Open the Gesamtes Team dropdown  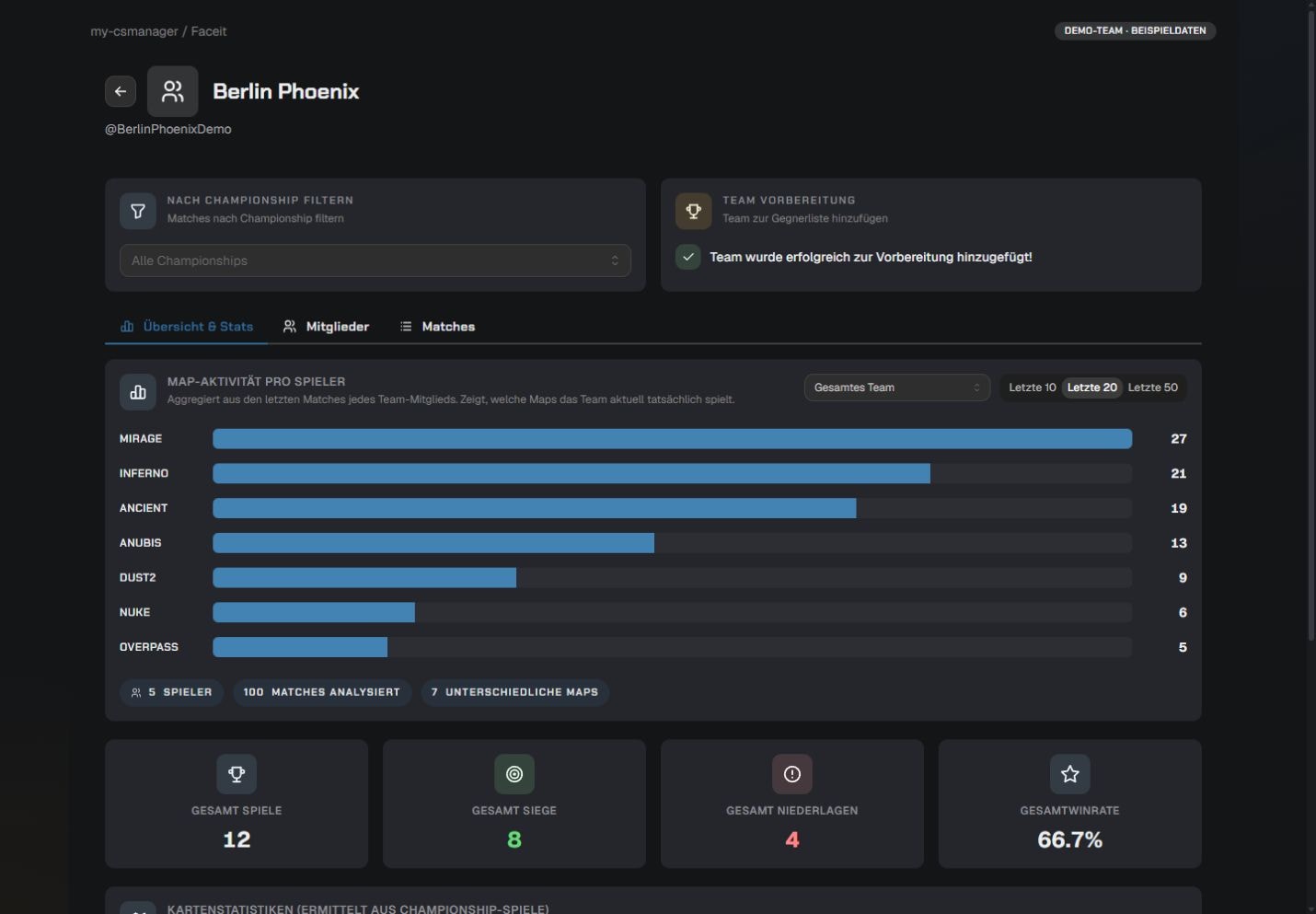pos(897,388)
